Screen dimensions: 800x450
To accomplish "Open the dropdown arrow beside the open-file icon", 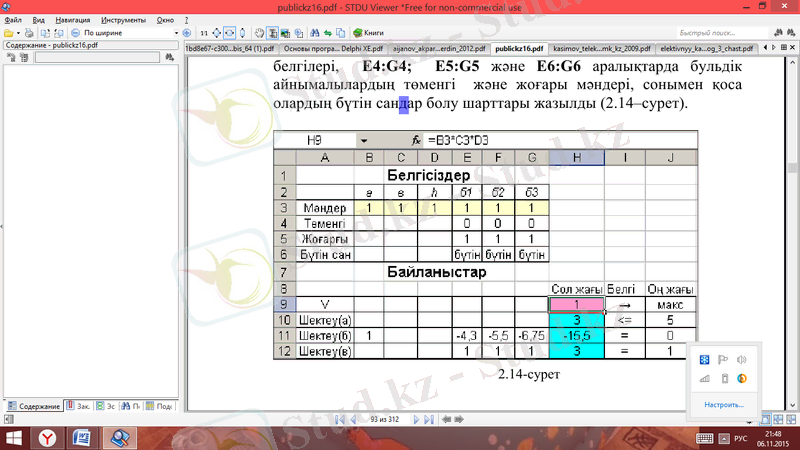I will (21, 32).
